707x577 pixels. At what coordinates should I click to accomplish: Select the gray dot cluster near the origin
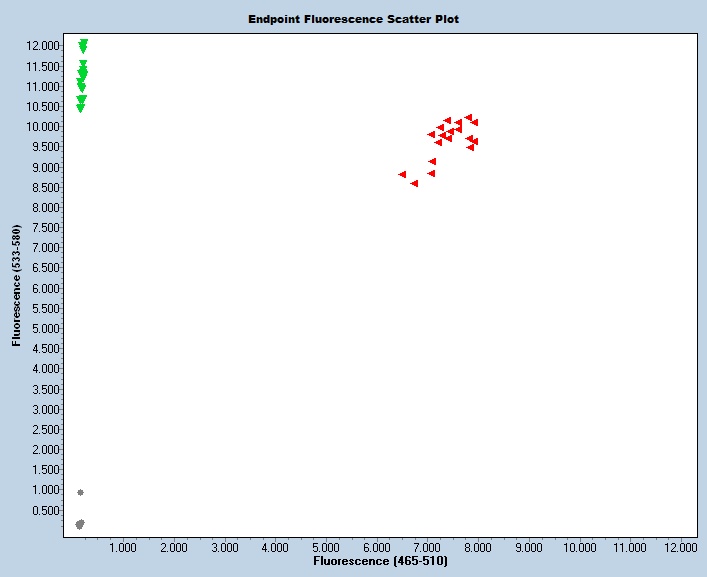[80, 524]
